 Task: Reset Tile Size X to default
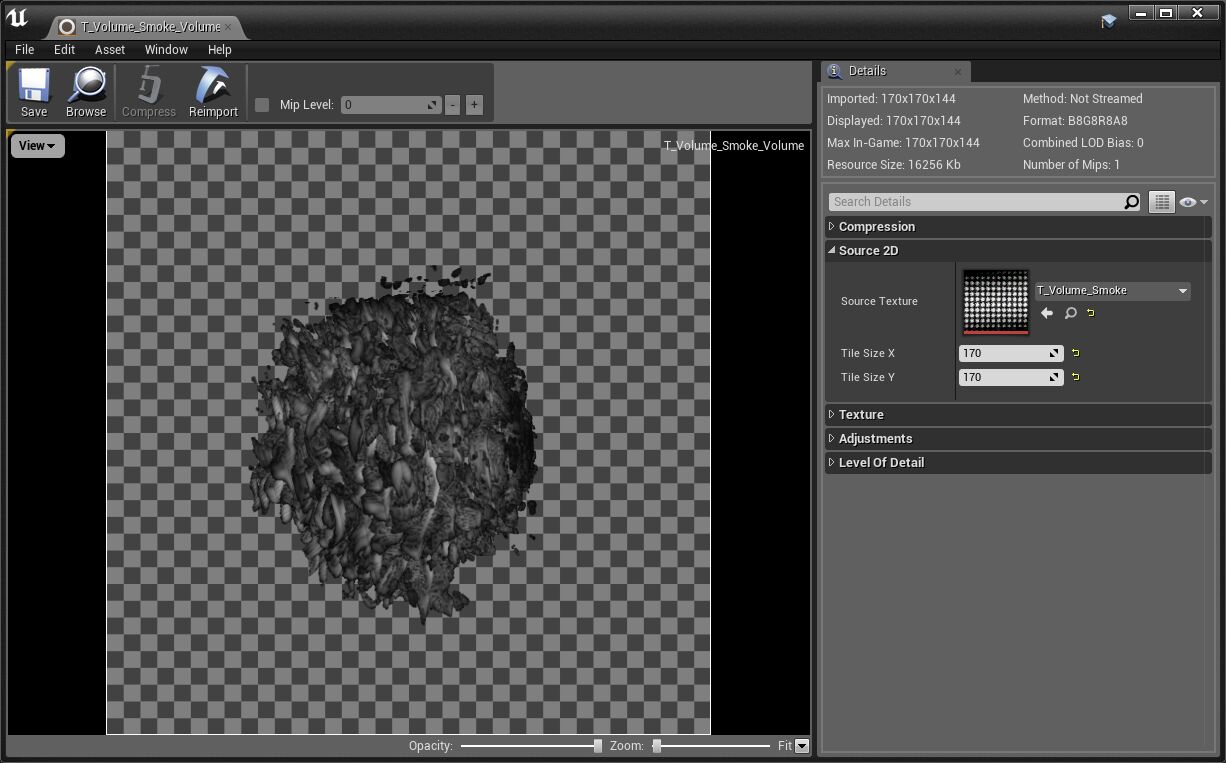pos(1076,353)
